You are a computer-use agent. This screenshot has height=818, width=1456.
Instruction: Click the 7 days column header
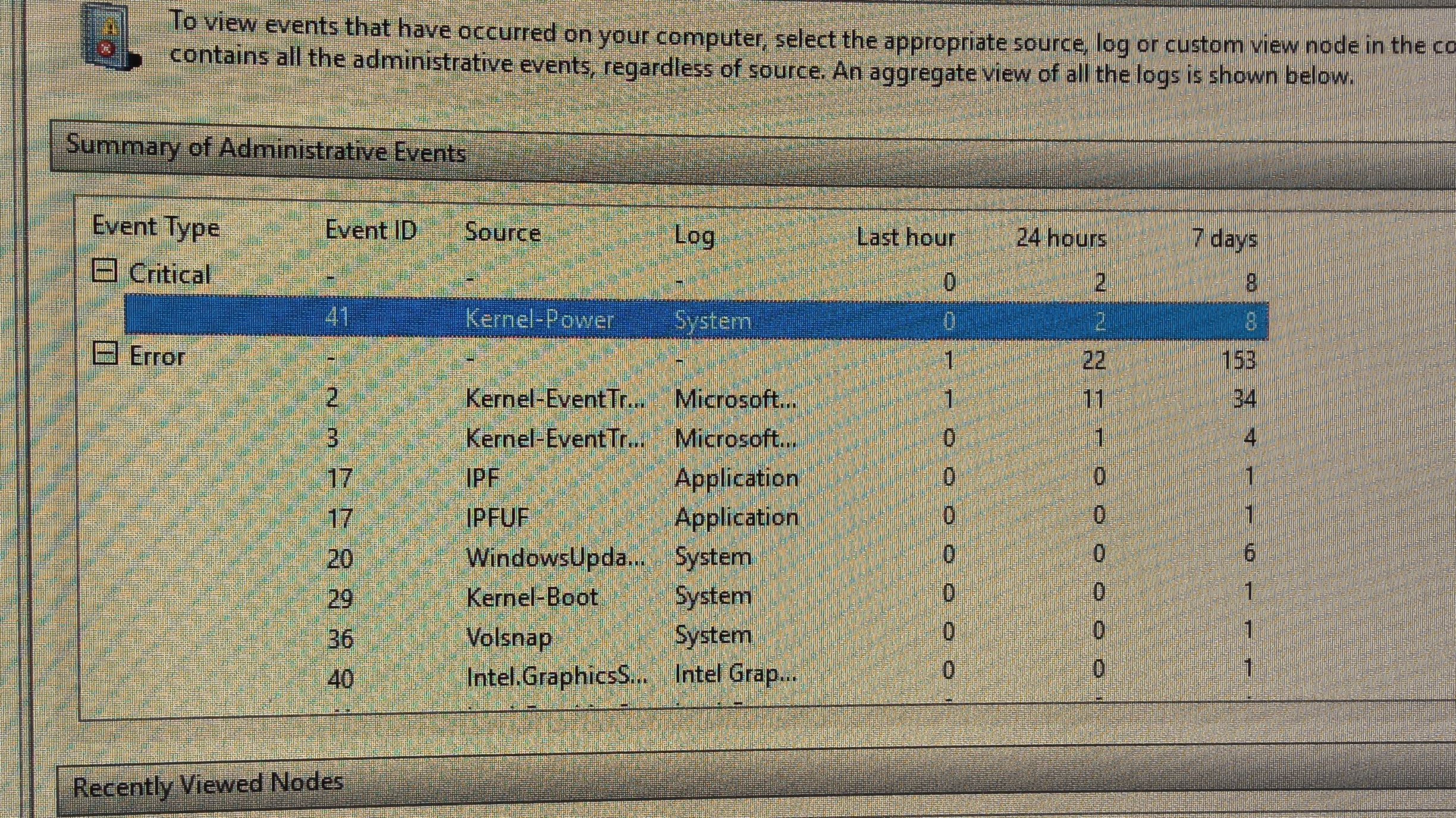[x=1224, y=239]
